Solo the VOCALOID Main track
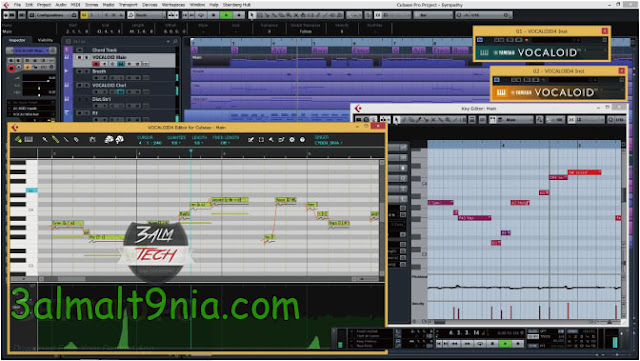Image resolution: width=640 pixels, height=361 pixels. point(87,58)
